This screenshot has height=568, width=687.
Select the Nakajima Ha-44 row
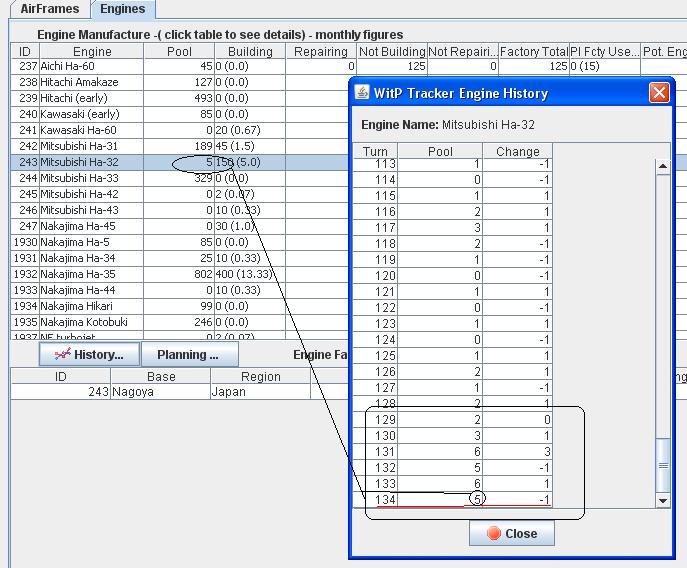pos(180,290)
